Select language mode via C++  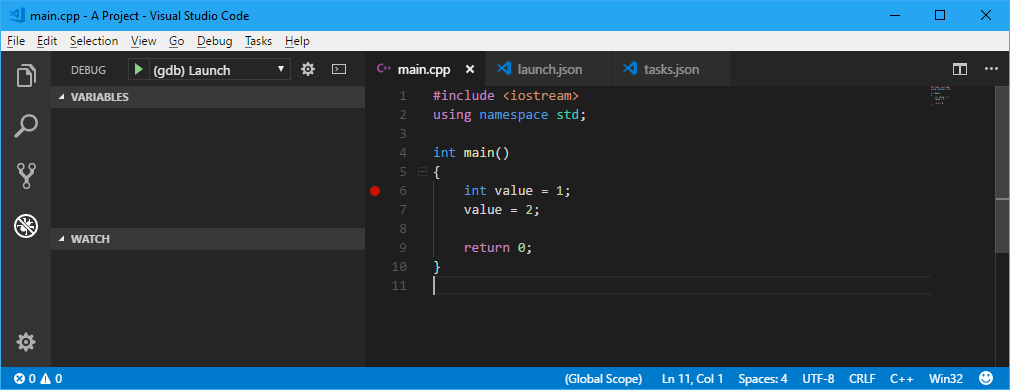tap(902, 379)
